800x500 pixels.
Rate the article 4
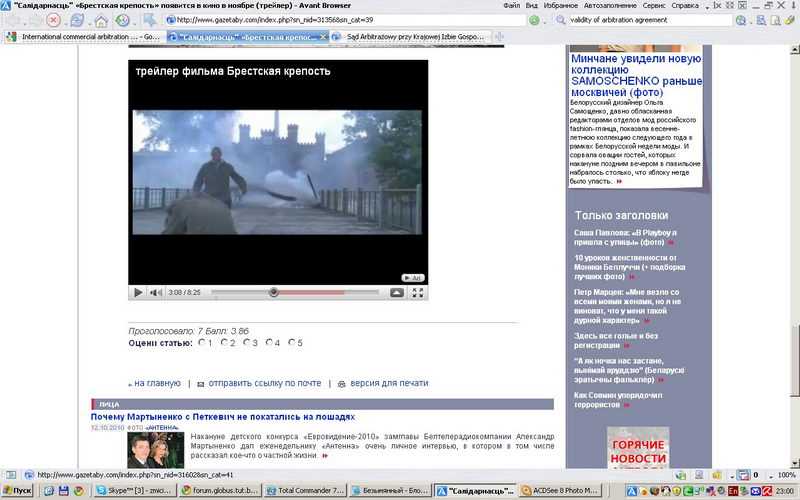pos(269,342)
